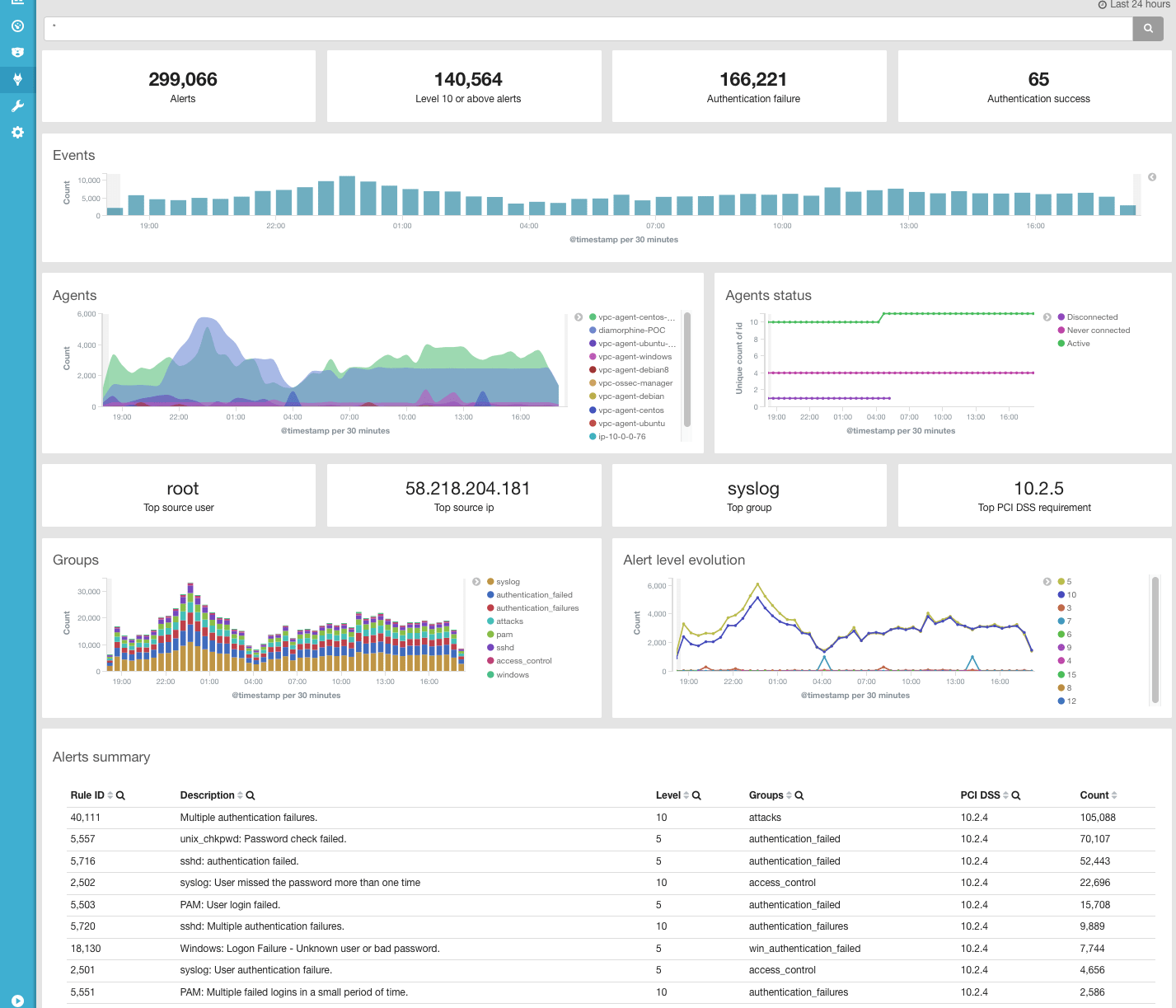Click the magnifier search button
The image size is (1176, 1008).
click(x=1148, y=28)
